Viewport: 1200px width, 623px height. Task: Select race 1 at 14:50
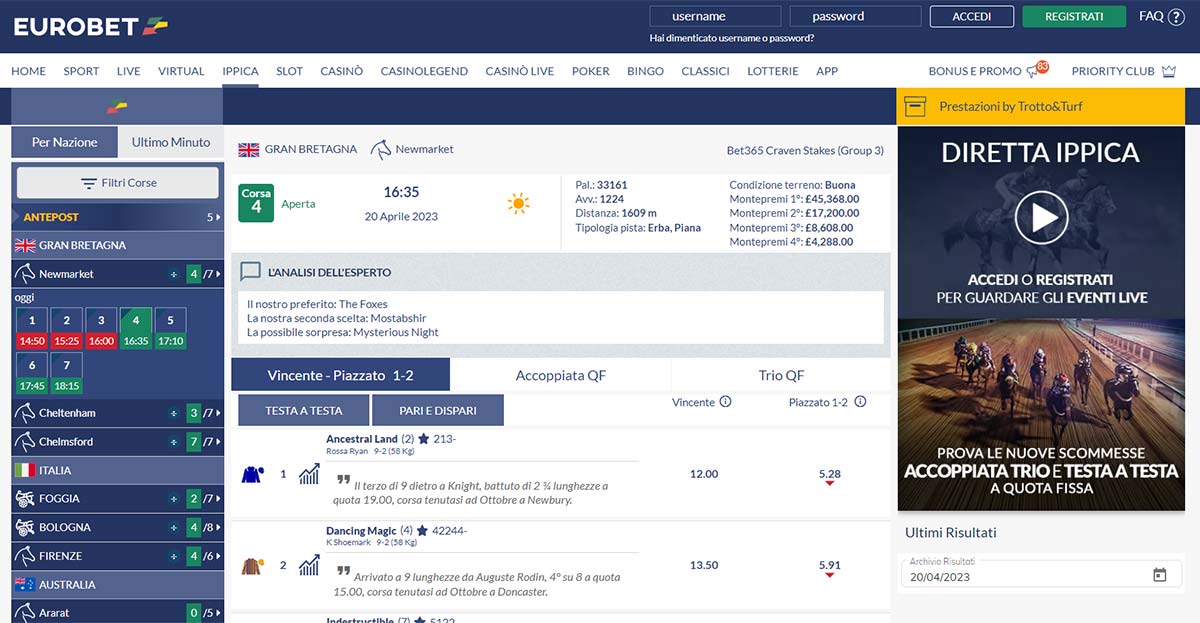pos(32,330)
